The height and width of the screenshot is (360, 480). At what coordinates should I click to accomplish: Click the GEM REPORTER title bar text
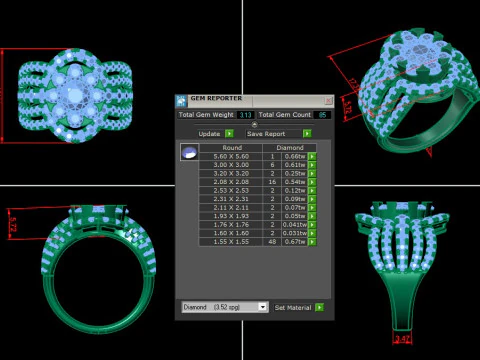point(216,98)
